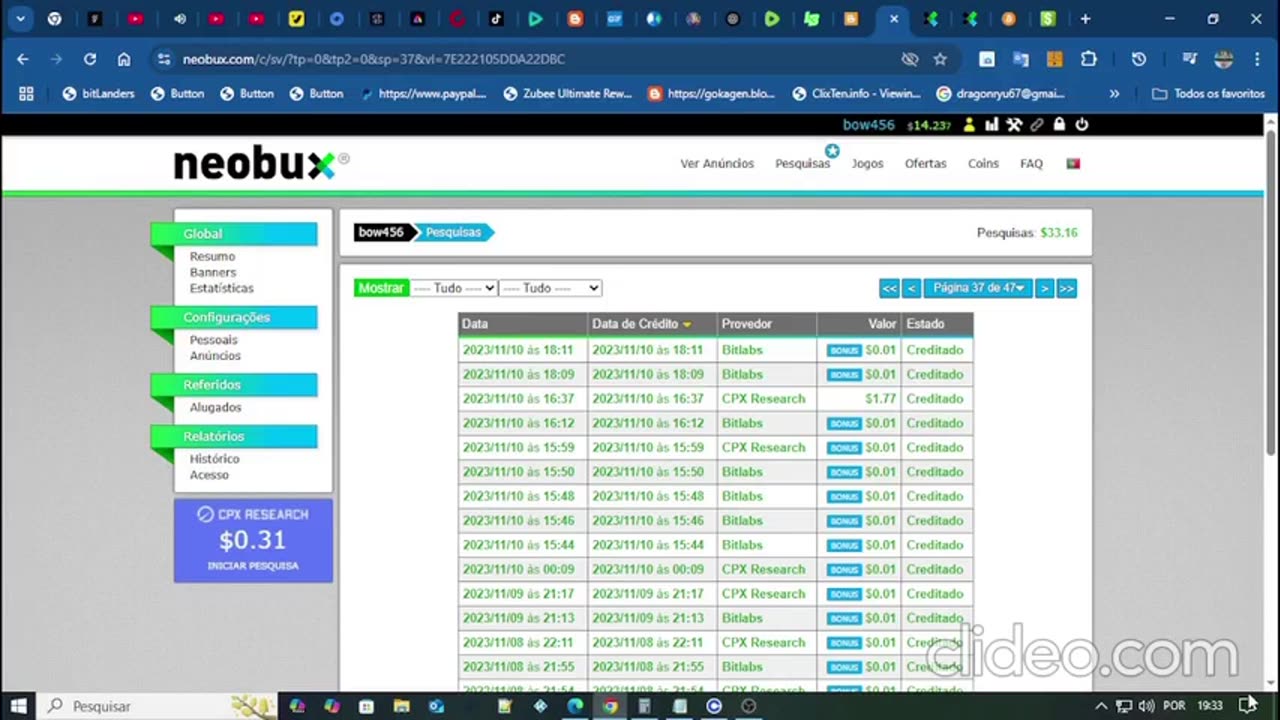Image resolution: width=1280 pixels, height=720 pixels.
Task: Click the tracking-protection eye icon in address bar
Action: pos(909,59)
